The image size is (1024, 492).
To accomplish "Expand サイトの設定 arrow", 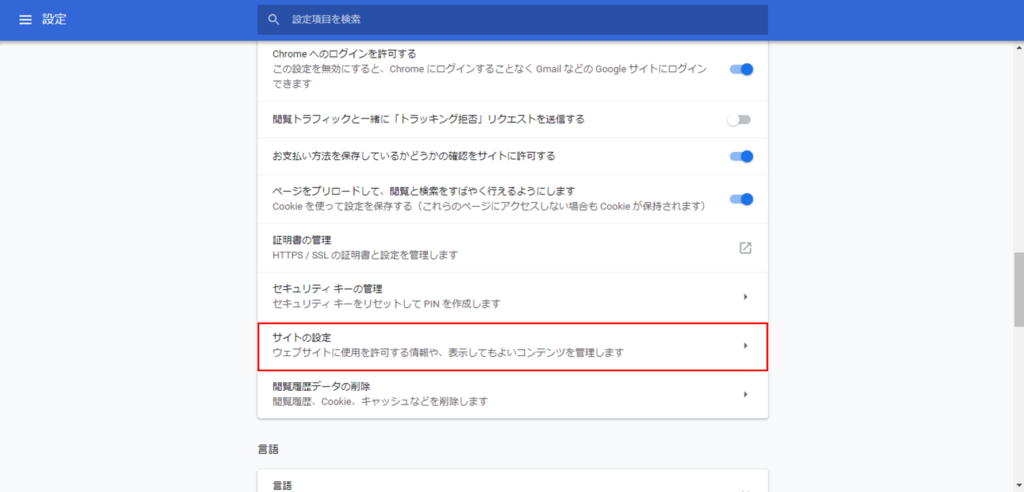I will coord(745,346).
